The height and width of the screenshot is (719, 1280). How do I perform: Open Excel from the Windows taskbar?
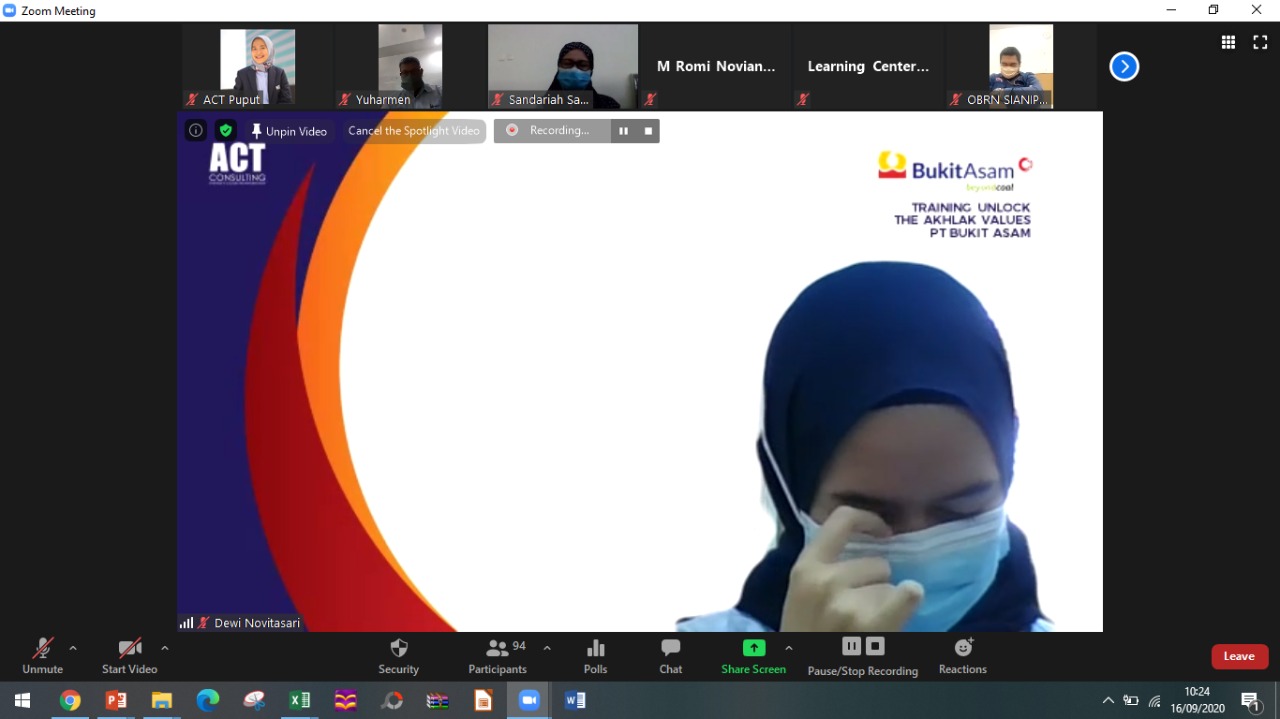click(x=299, y=700)
